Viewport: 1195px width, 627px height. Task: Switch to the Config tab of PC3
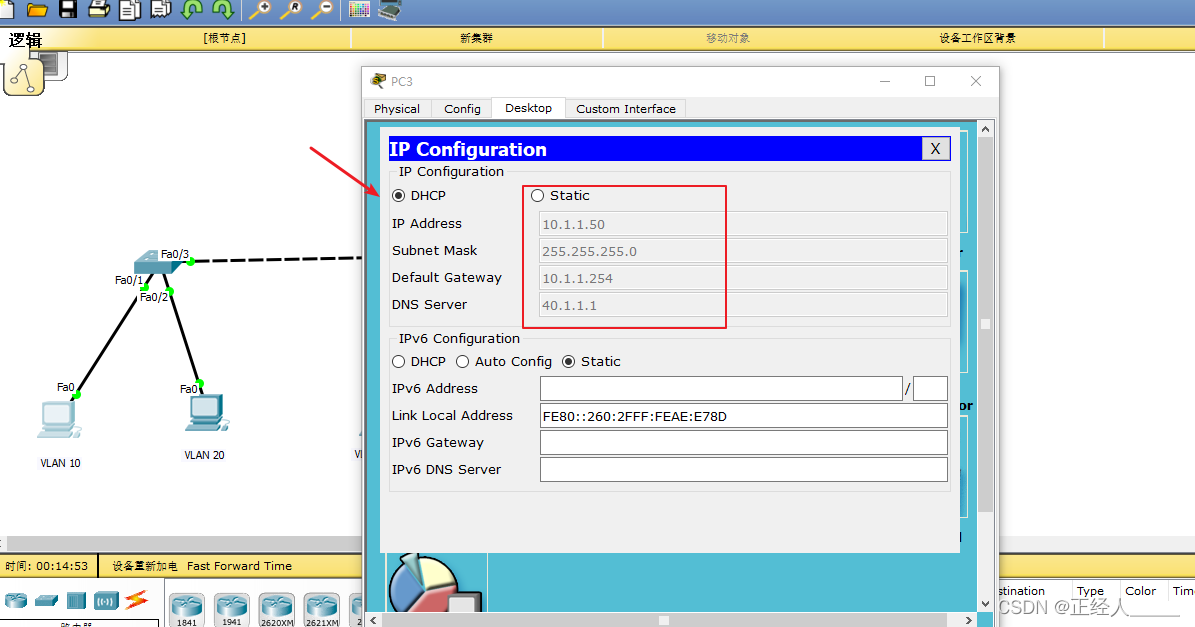pos(461,108)
